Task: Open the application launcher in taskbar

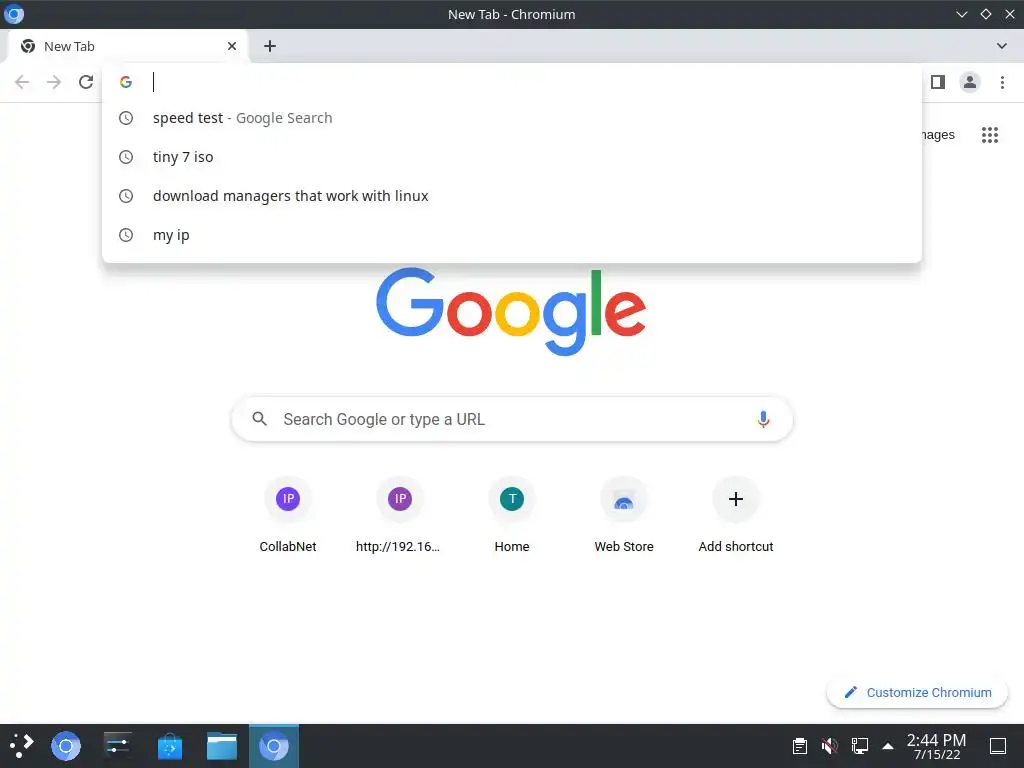Action: (x=21, y=746)
